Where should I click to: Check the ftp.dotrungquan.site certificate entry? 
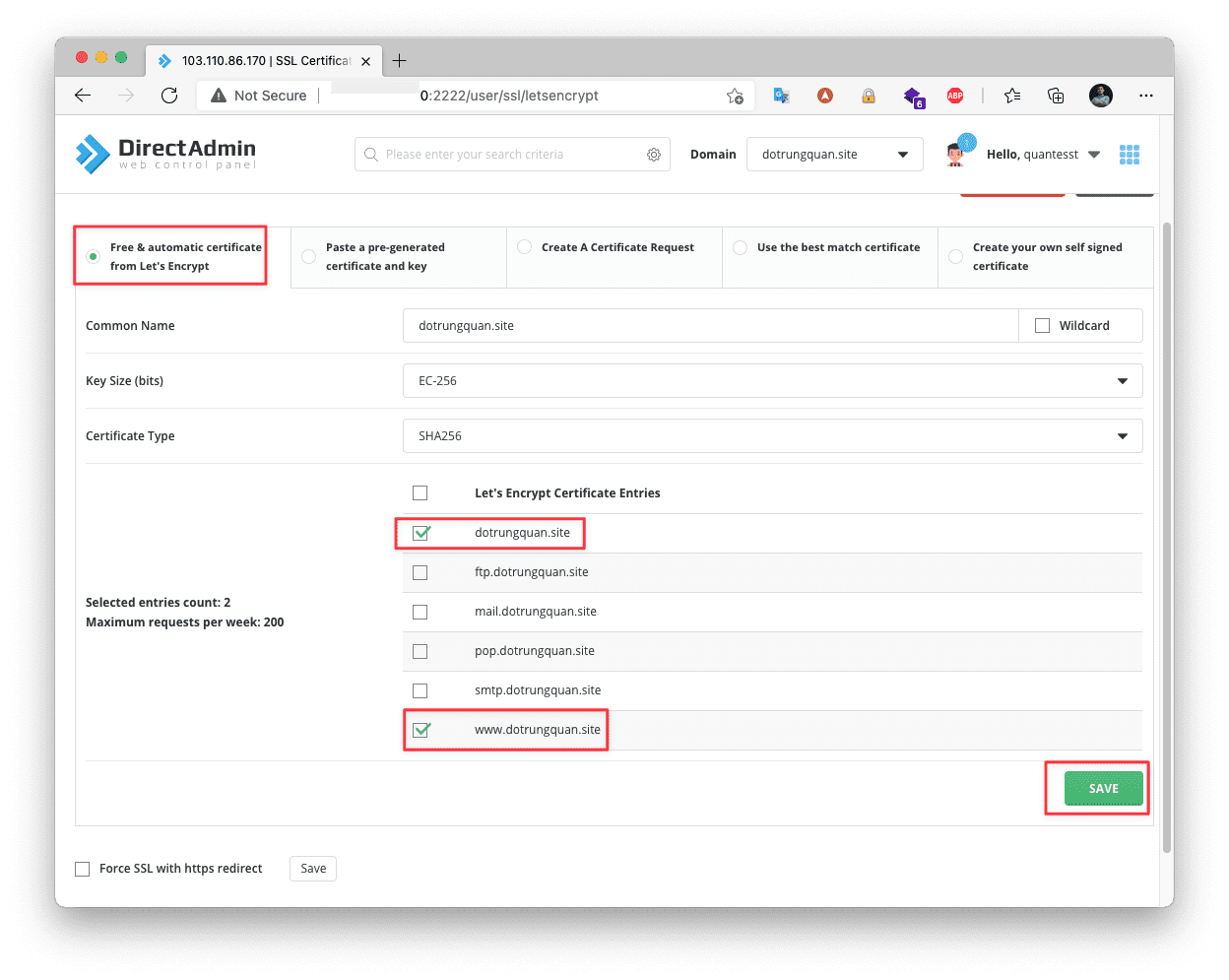click(420, 572)
